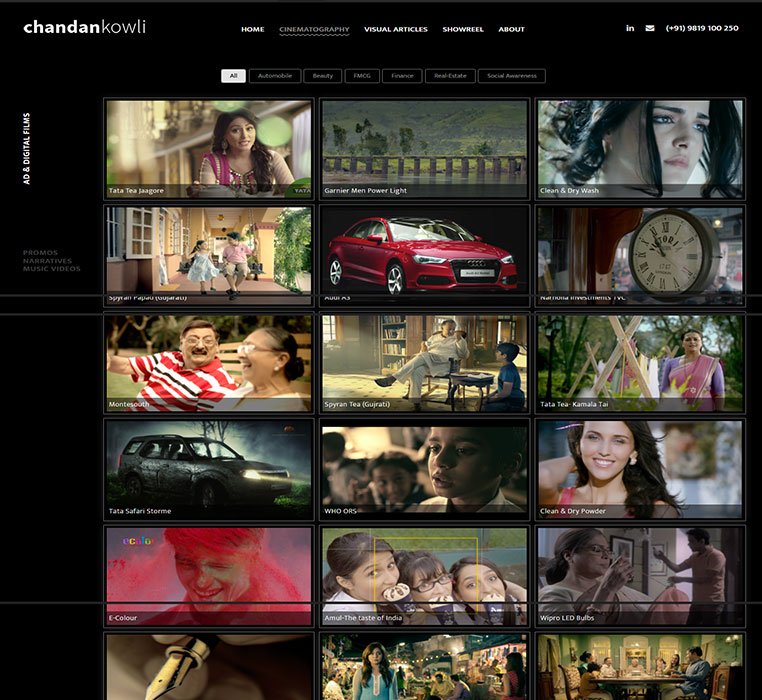Open the About page
762x700 pixels.
(511, 29)
